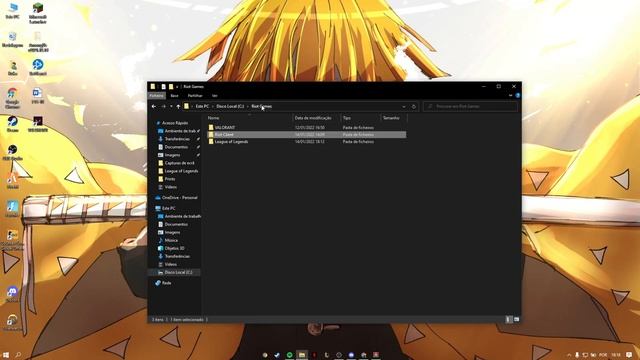Go back with the back arrow
The width and height of the screenshot is (640, 360).
[154, 107]
